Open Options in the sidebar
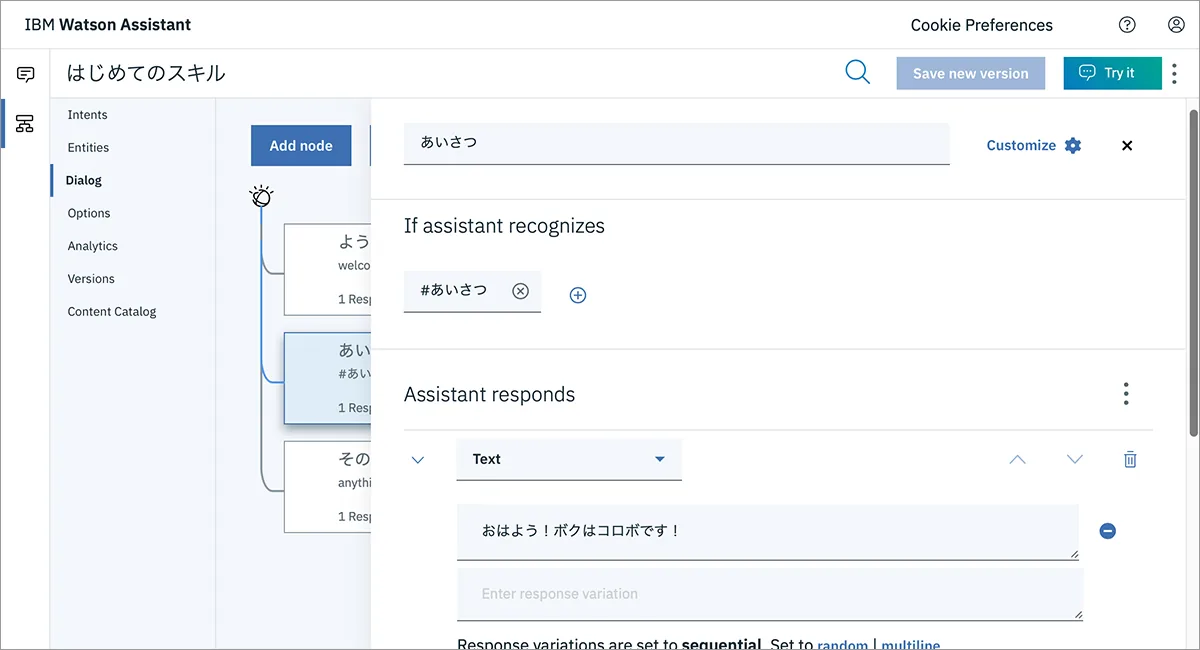1200x650 pixels. [x=89, y=213]
